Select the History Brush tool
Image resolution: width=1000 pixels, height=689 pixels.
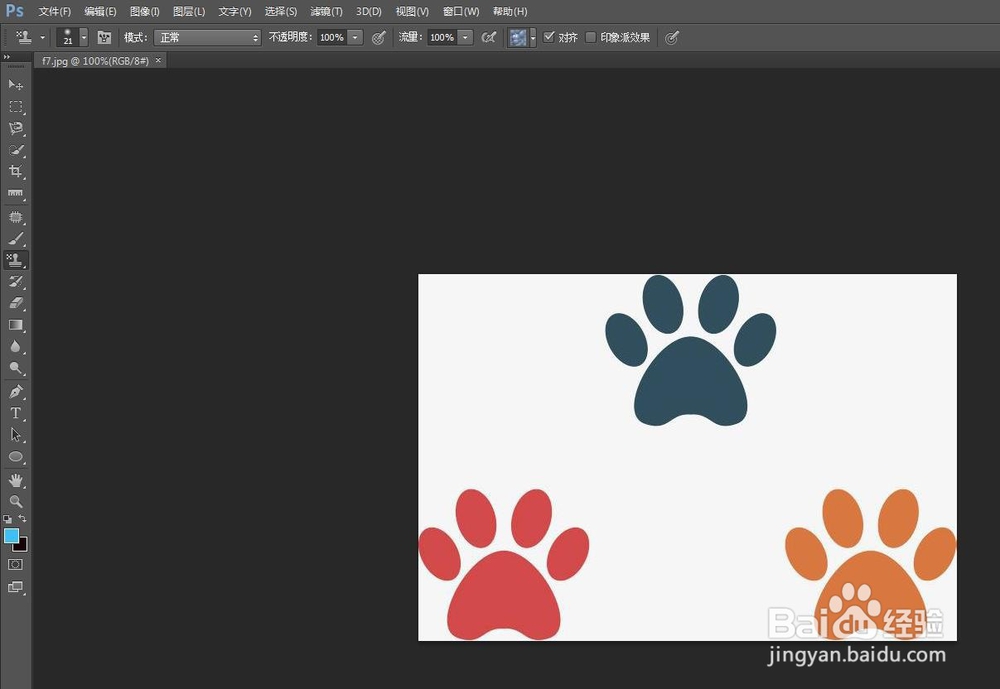(x=15, y=281)
